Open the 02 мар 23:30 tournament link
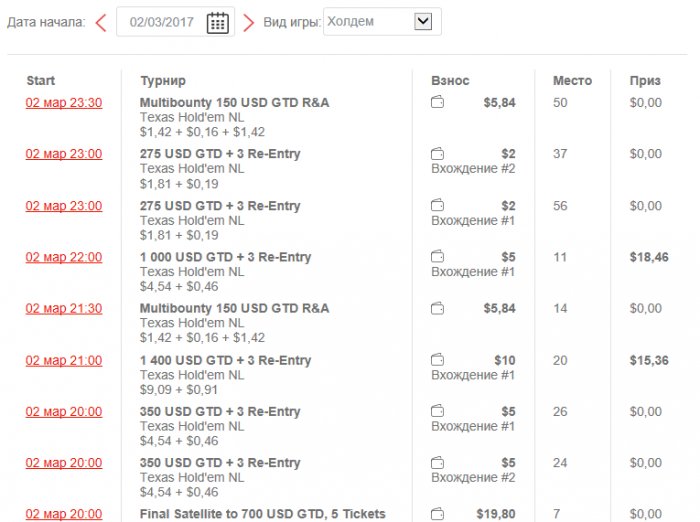Viewport: 700px width, 522px height. coord(63,103)
